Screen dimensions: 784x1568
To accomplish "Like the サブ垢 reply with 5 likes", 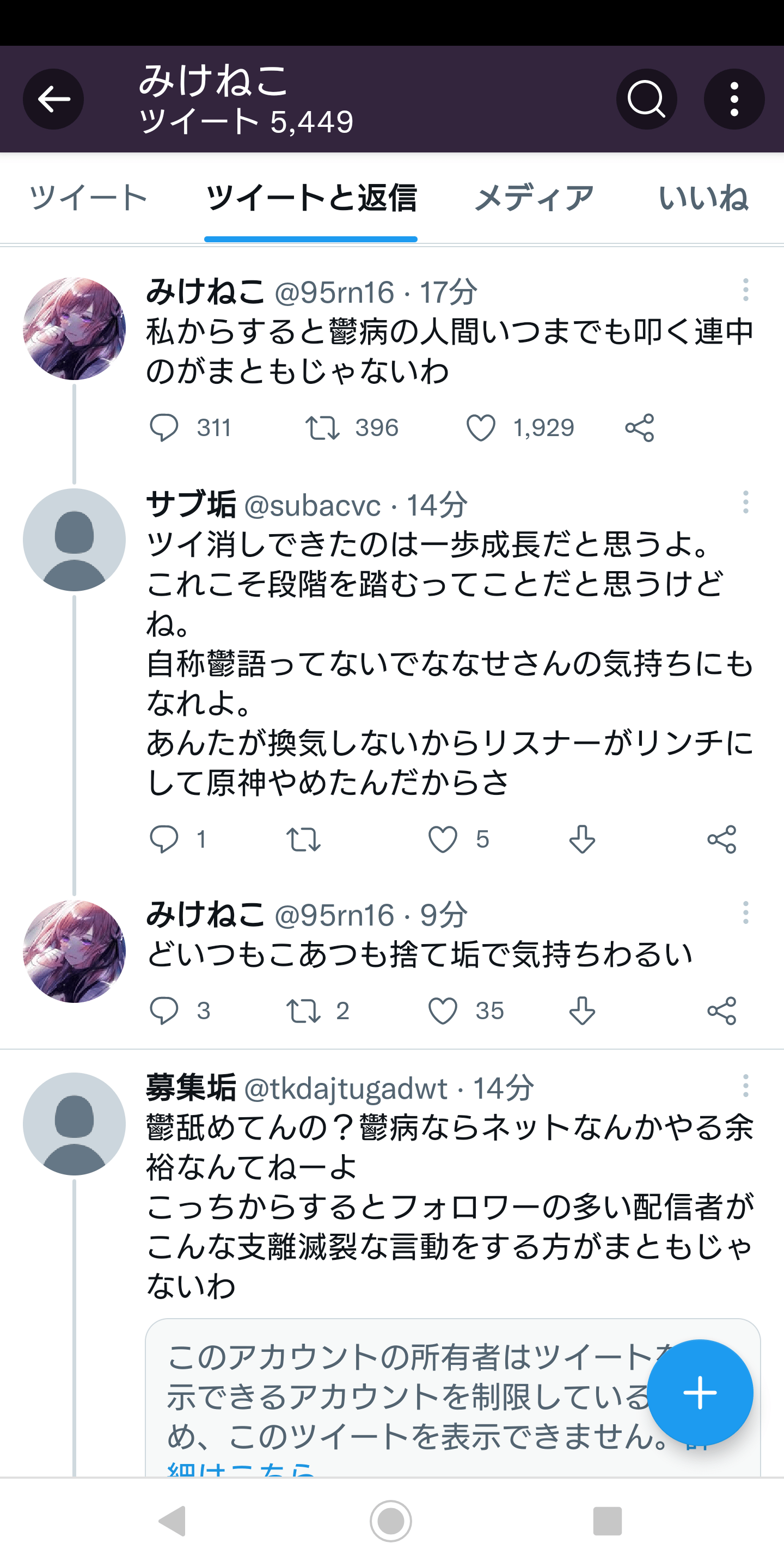I will click(443, 840).
